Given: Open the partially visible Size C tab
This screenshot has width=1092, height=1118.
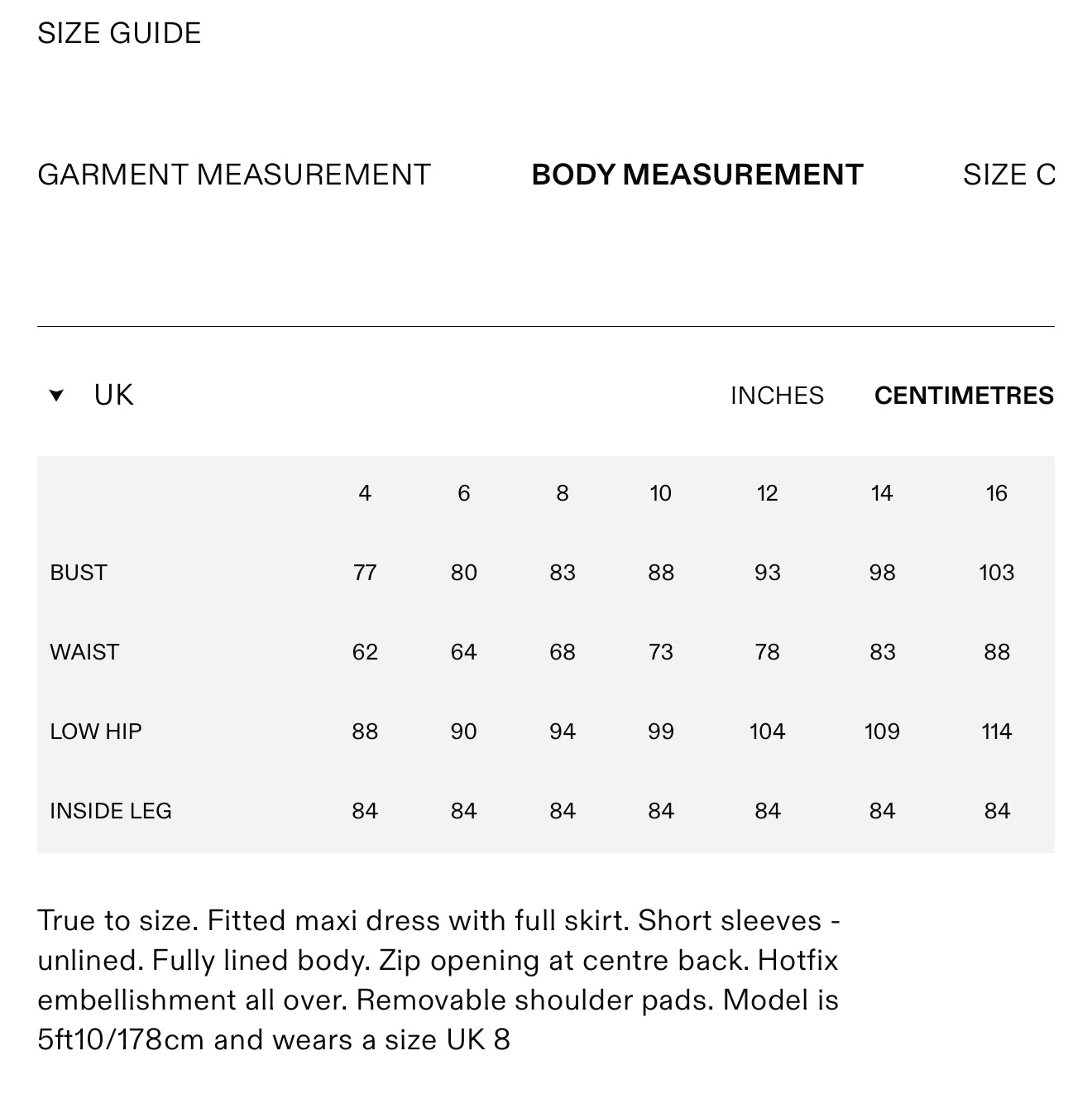Looking at the screenshot, I should (1008, 175).
